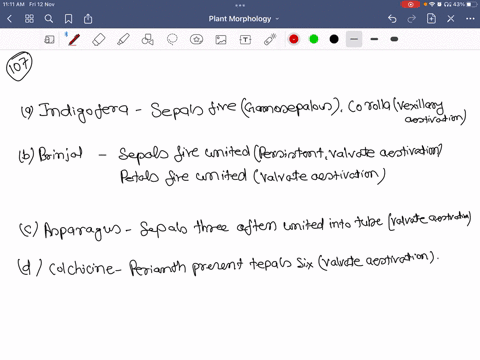Select the Eraser tool
Viewport: 480px width, 360px height.
(x=98, y=40)
